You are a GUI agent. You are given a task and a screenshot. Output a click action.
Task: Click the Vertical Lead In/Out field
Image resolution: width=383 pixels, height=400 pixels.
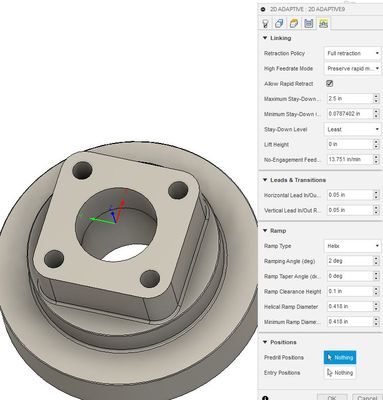[349, 210]
